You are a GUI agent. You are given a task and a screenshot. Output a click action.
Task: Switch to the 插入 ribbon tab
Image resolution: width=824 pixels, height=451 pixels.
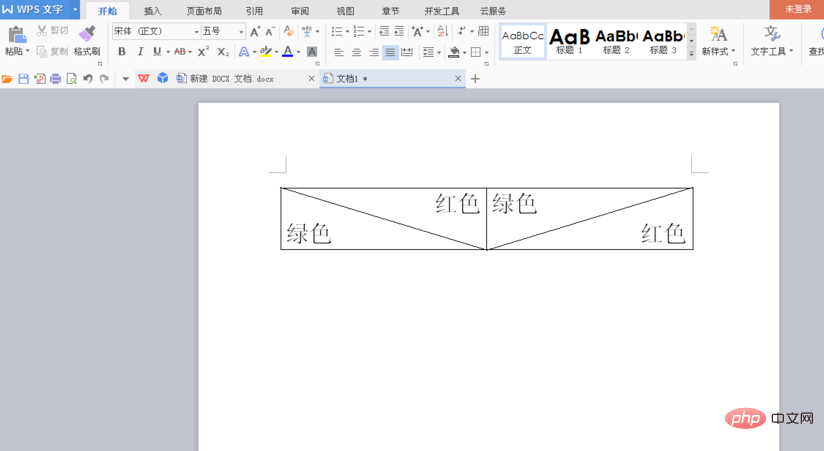(152, 11)
